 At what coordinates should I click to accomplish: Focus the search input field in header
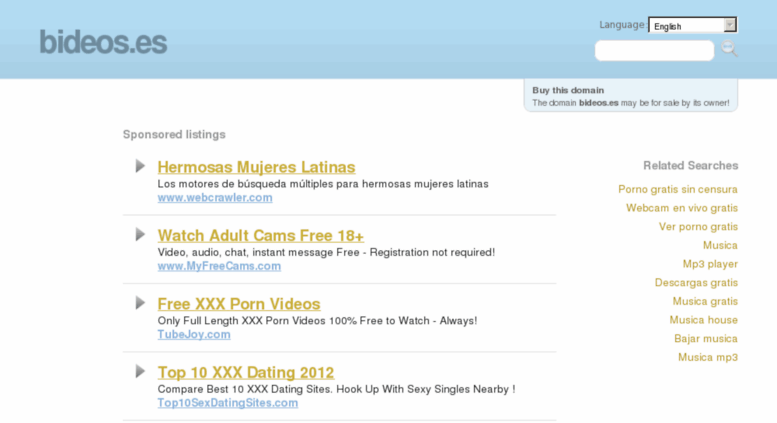[654, 51]
